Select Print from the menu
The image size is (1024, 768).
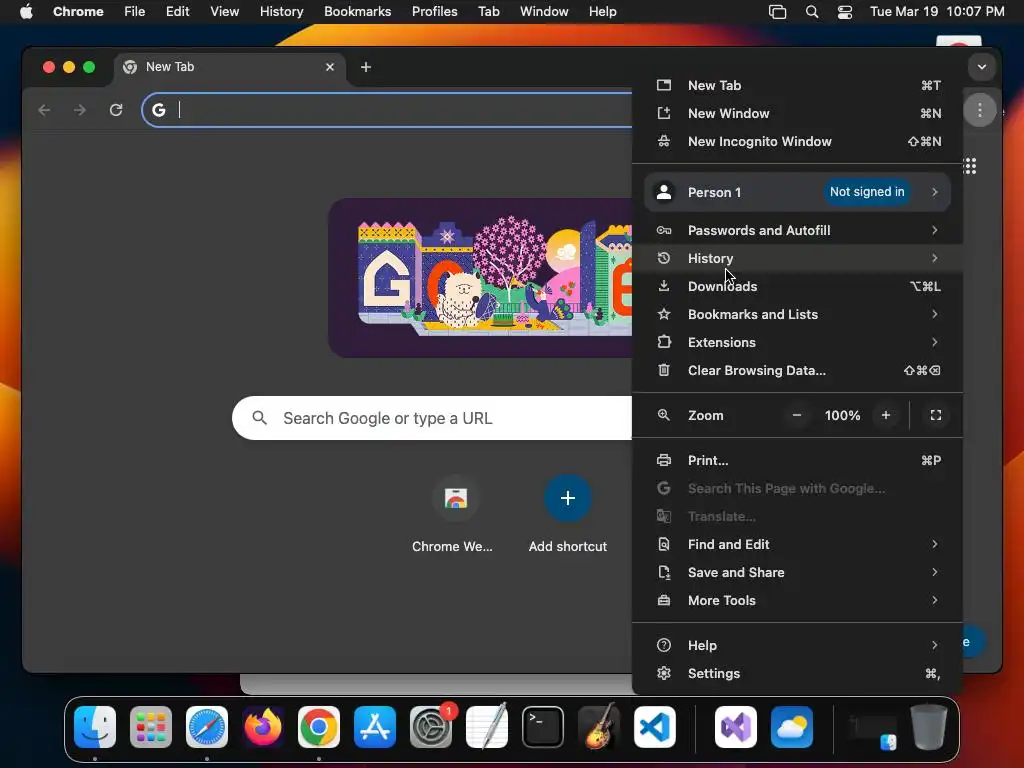coord(797,460)
